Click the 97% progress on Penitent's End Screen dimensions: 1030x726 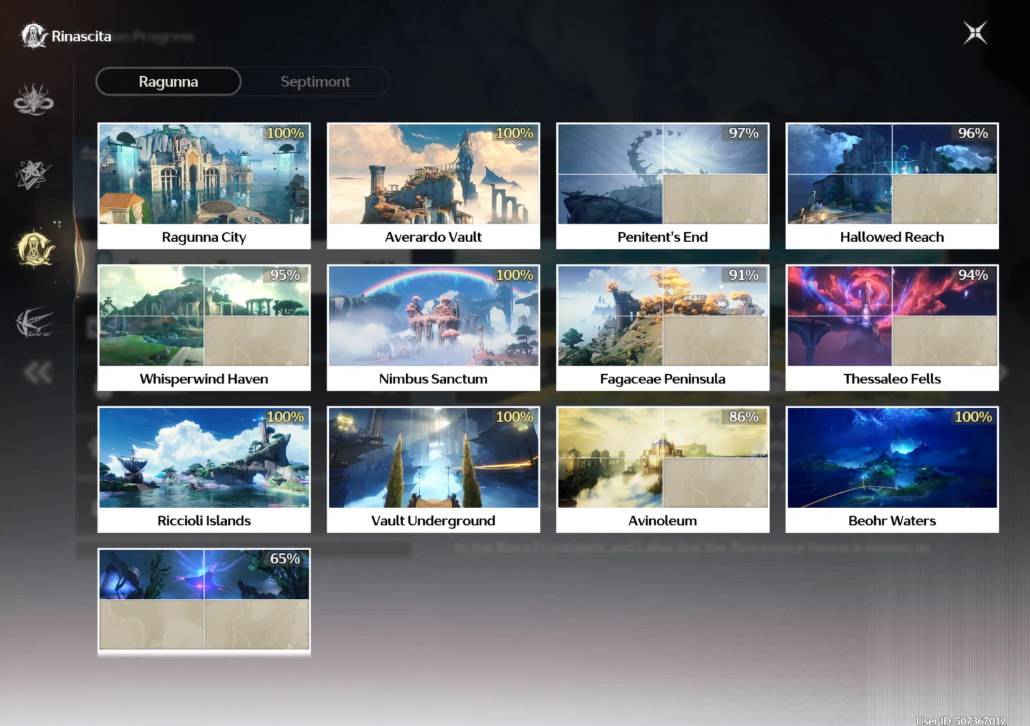[744, 133]
